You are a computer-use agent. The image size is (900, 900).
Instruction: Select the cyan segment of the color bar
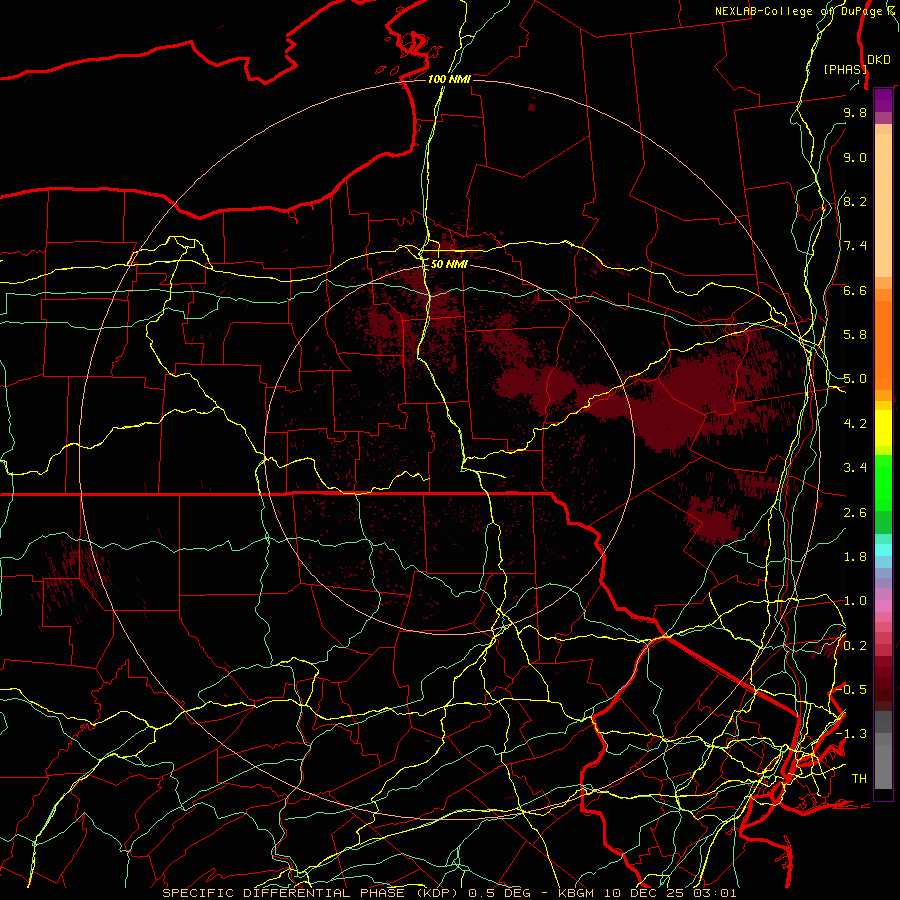click(883, 550)
